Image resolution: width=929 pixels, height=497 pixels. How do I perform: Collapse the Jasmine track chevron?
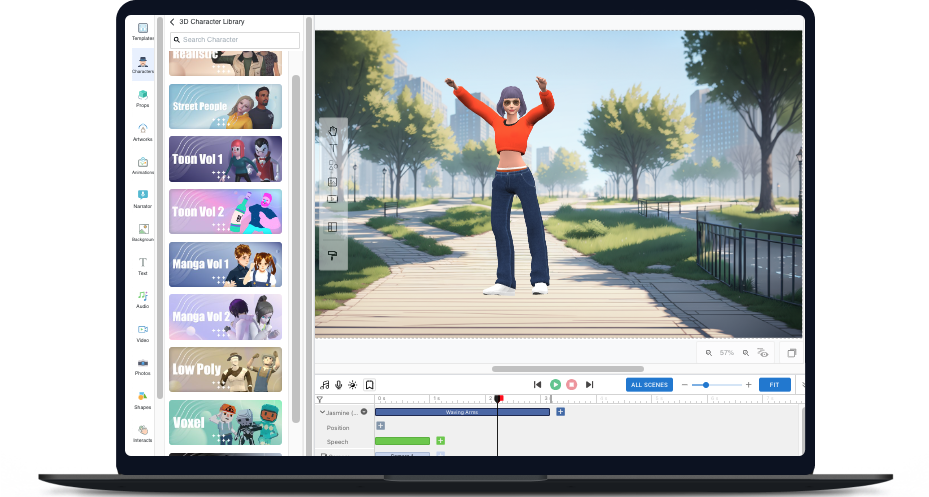(x=322, y=412)
